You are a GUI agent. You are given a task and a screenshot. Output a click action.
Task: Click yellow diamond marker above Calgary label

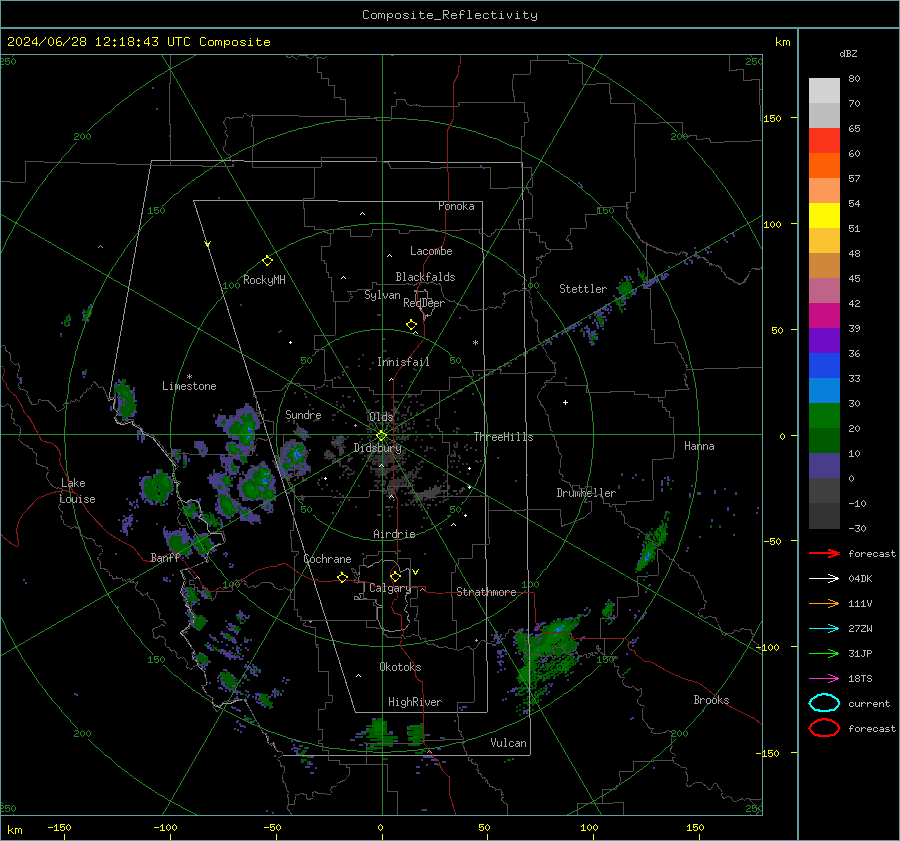pos(395,576)
